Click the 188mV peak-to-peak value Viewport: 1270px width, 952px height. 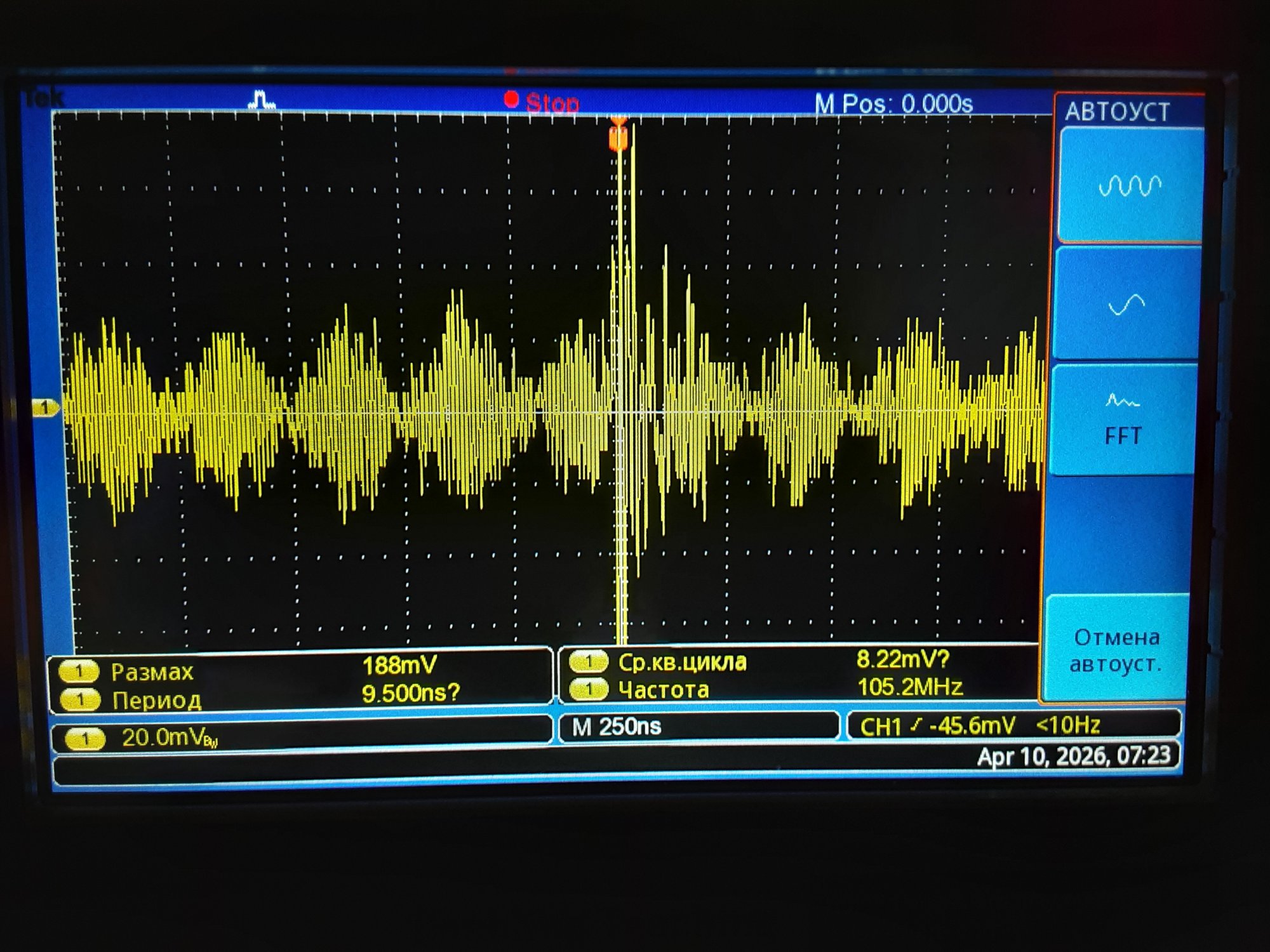pyautogui.click(x=399, y=666)
